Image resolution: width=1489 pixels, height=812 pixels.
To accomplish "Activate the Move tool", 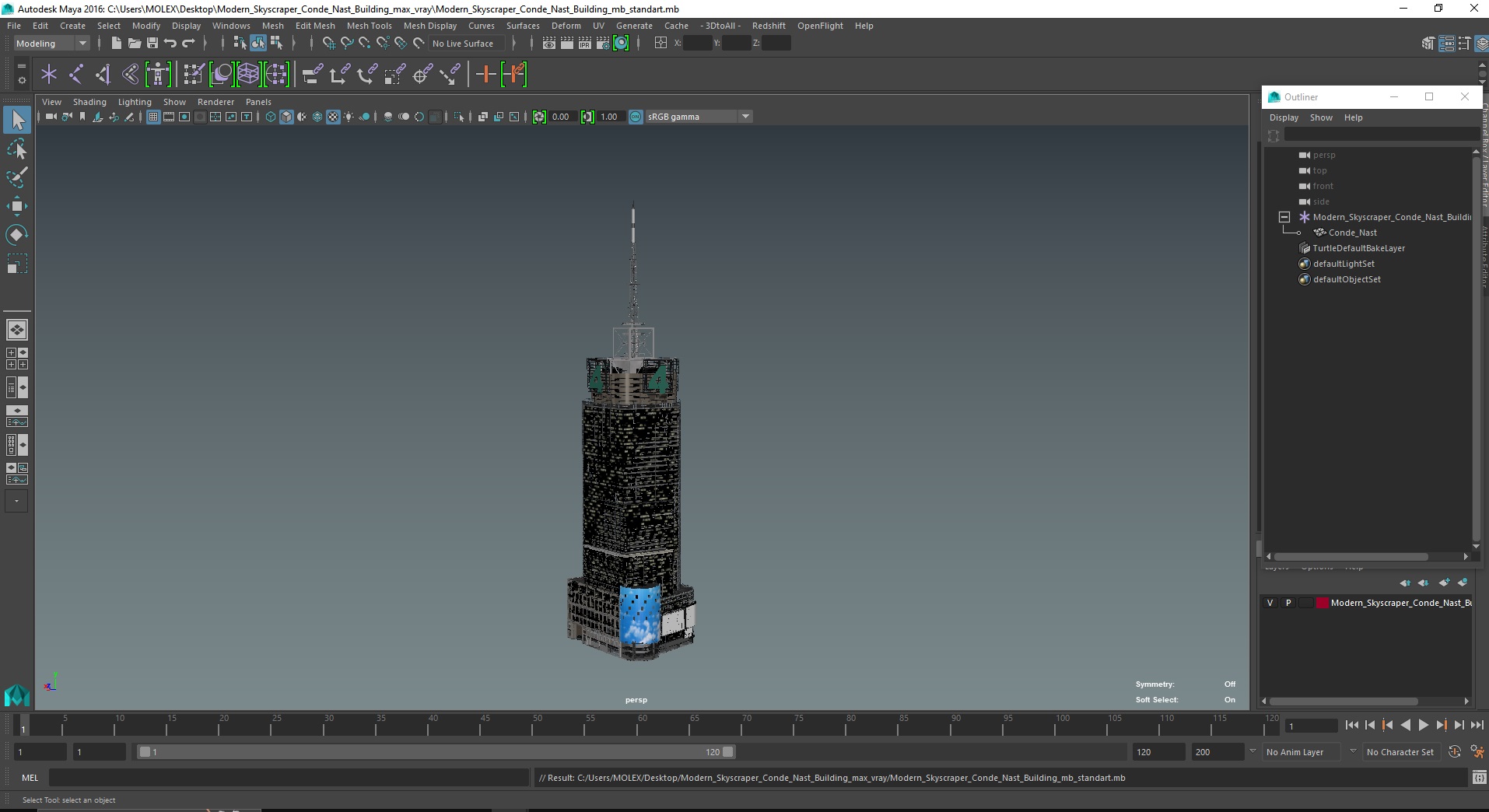I will [x=17, y=206].
